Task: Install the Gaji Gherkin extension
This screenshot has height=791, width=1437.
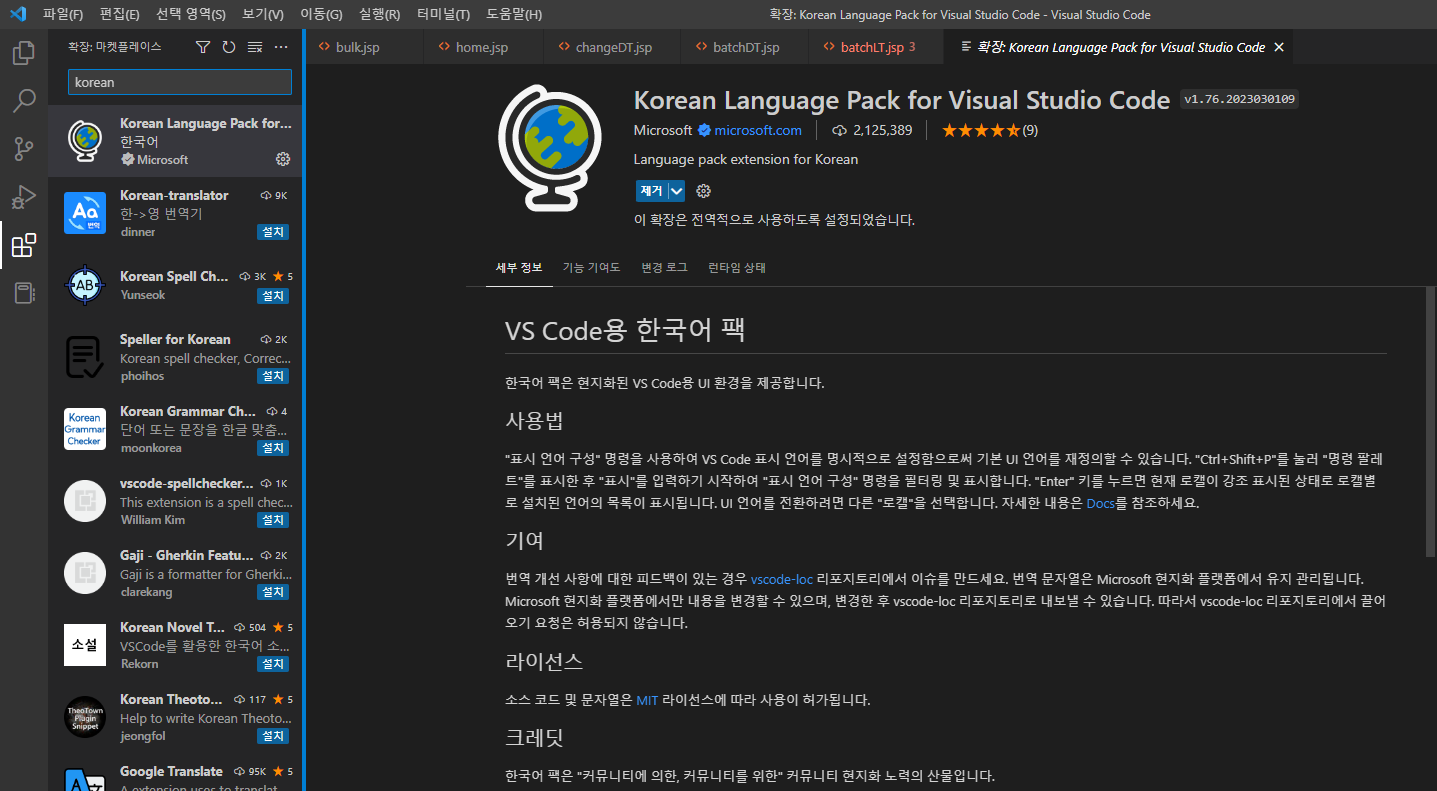Action: click(x=273, y=592)
